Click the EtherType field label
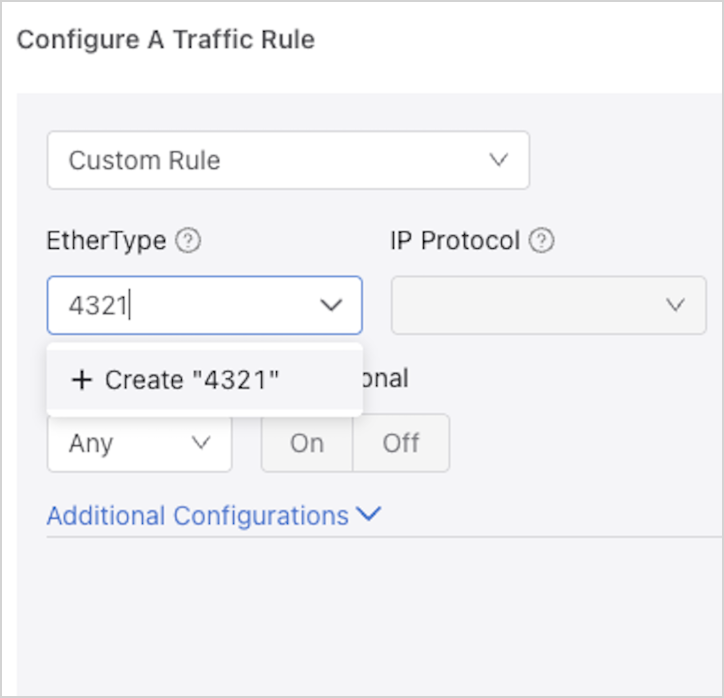 click(x=106, y=241)
